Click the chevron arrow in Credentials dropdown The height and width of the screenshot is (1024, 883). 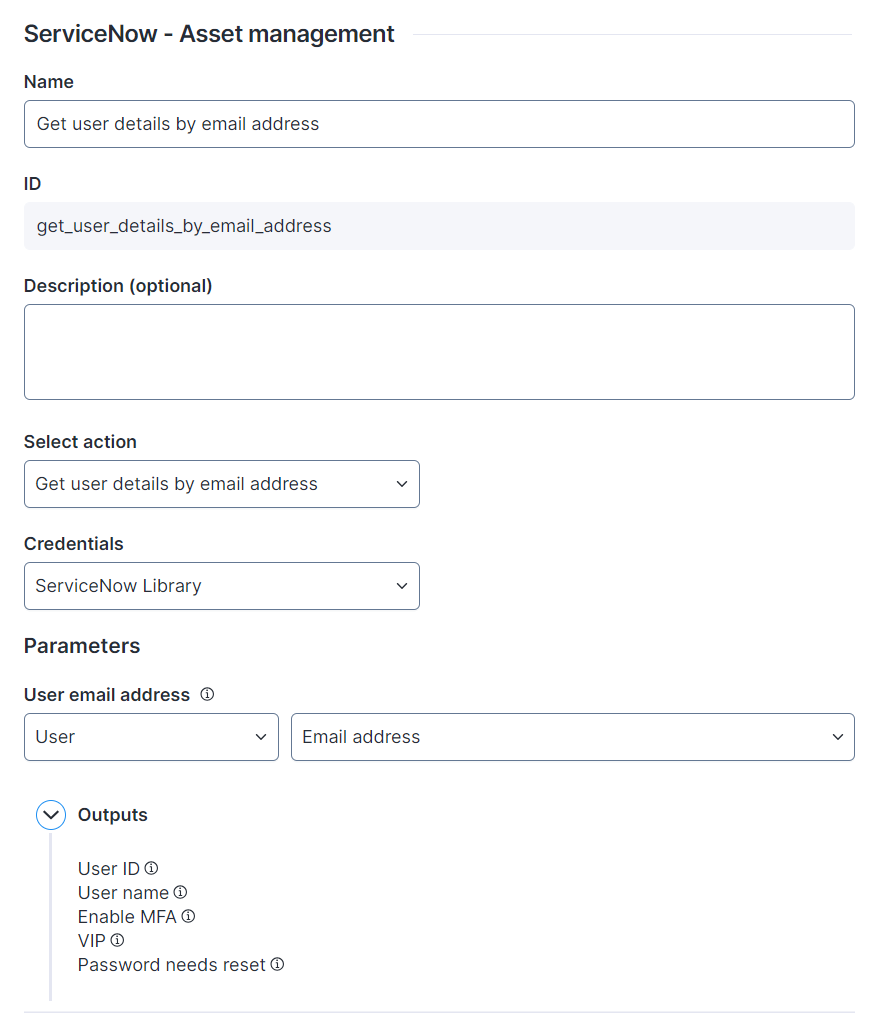pyautogui.click(x=402, y=586)
